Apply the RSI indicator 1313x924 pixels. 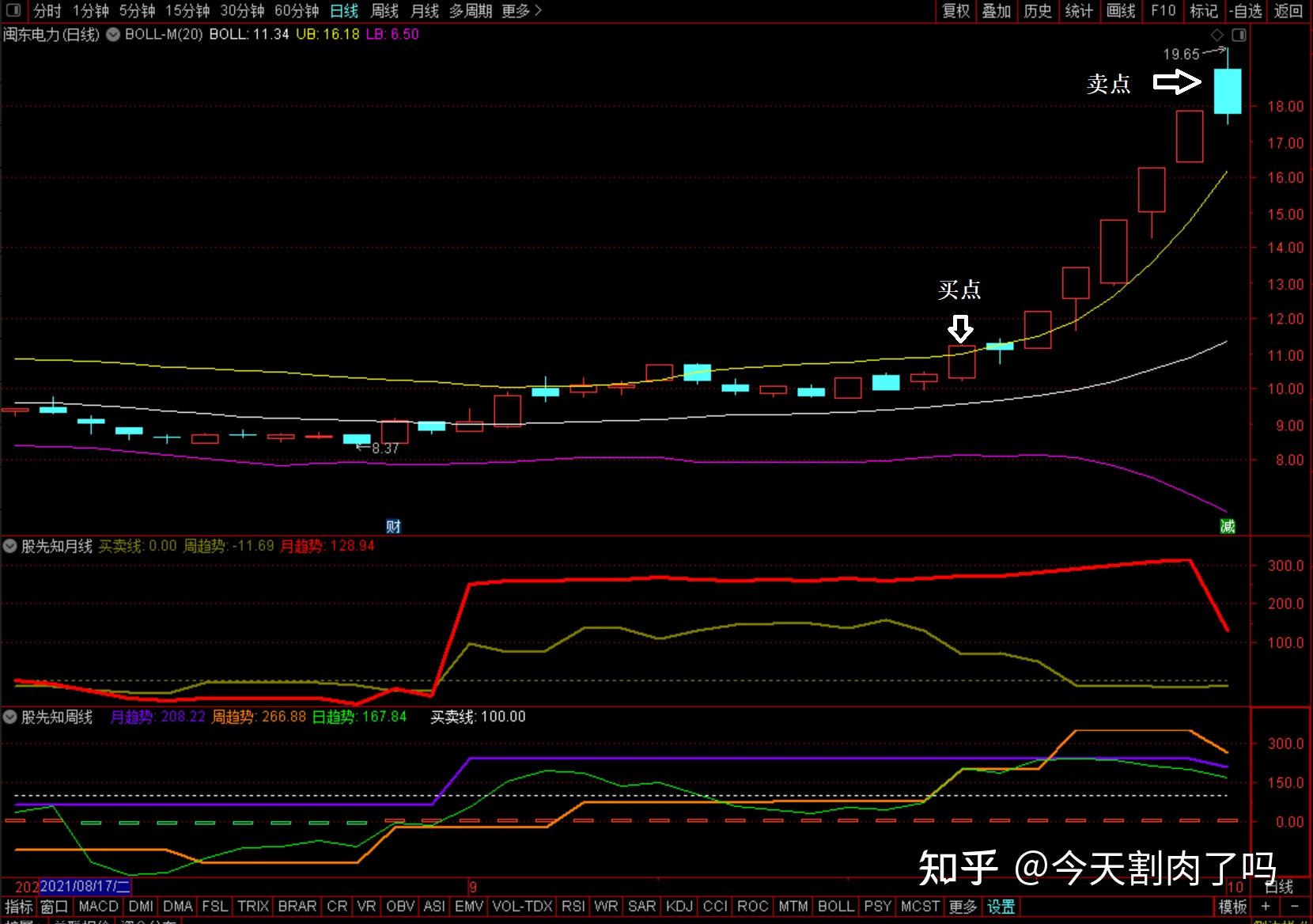[x=573, y=907]
